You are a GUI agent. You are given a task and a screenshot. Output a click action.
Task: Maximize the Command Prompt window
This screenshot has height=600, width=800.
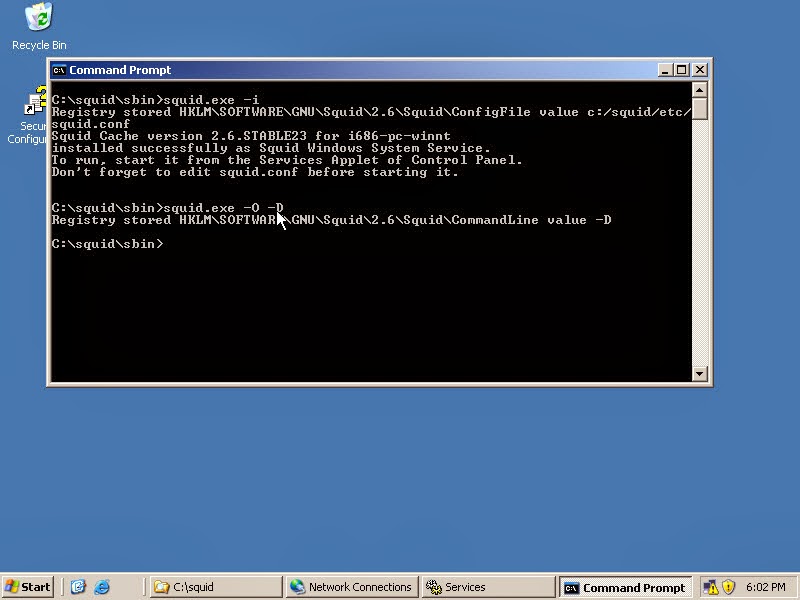(682, 70)
